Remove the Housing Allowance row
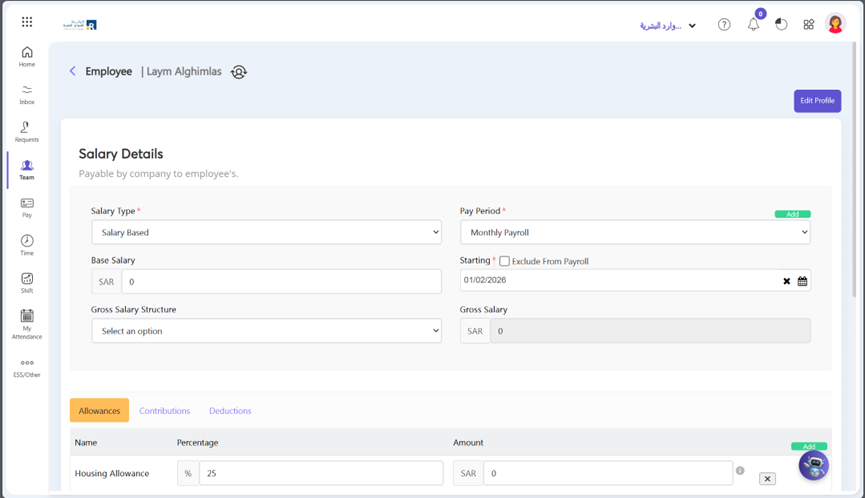Screen dimensions: 865x498 pyautogui.click(x=767, y=479)
